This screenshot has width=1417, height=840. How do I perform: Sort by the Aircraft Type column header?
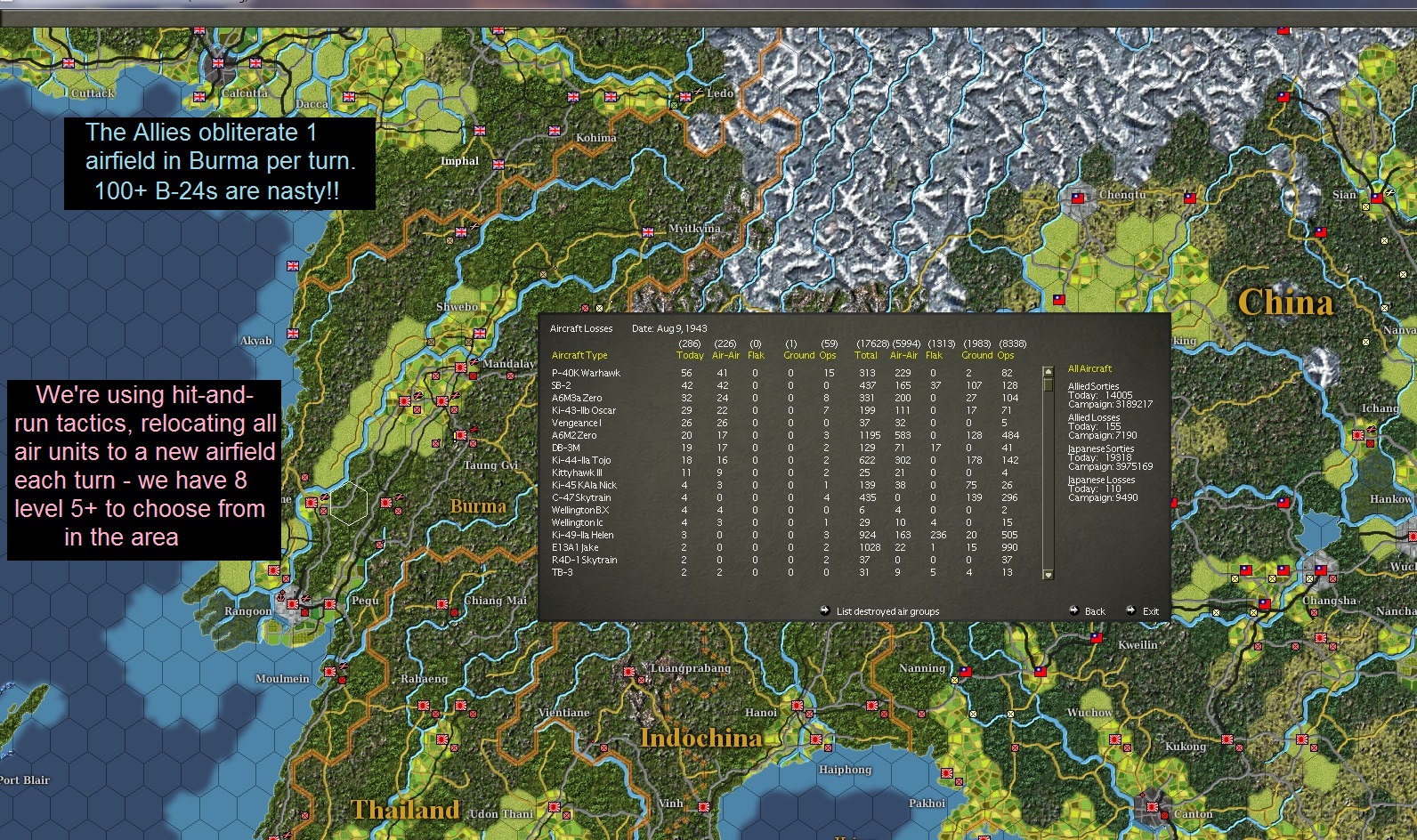coord(579,355)
